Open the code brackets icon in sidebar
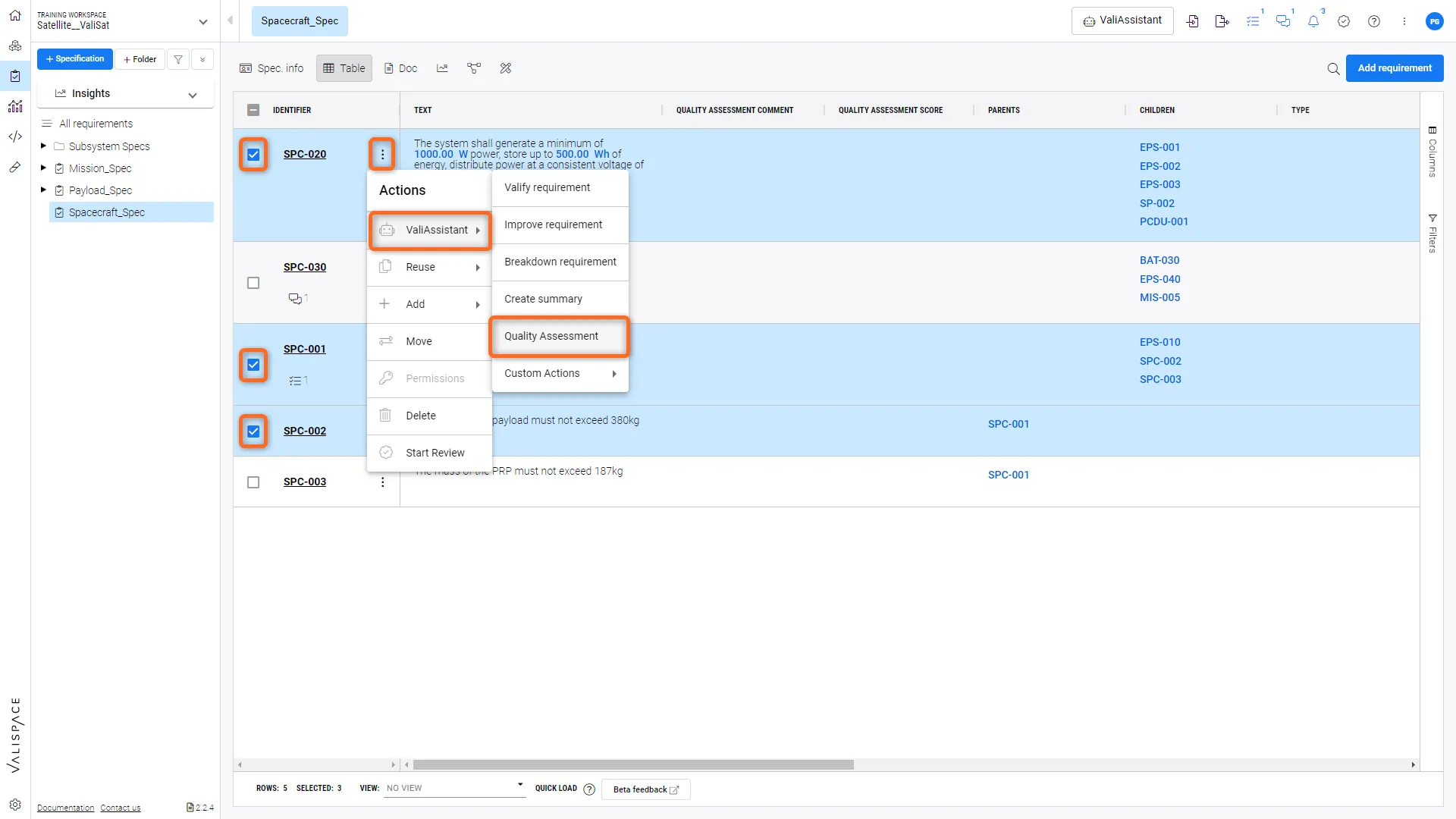Viewport: 1456px width, 819px height. tap(15, 136)
